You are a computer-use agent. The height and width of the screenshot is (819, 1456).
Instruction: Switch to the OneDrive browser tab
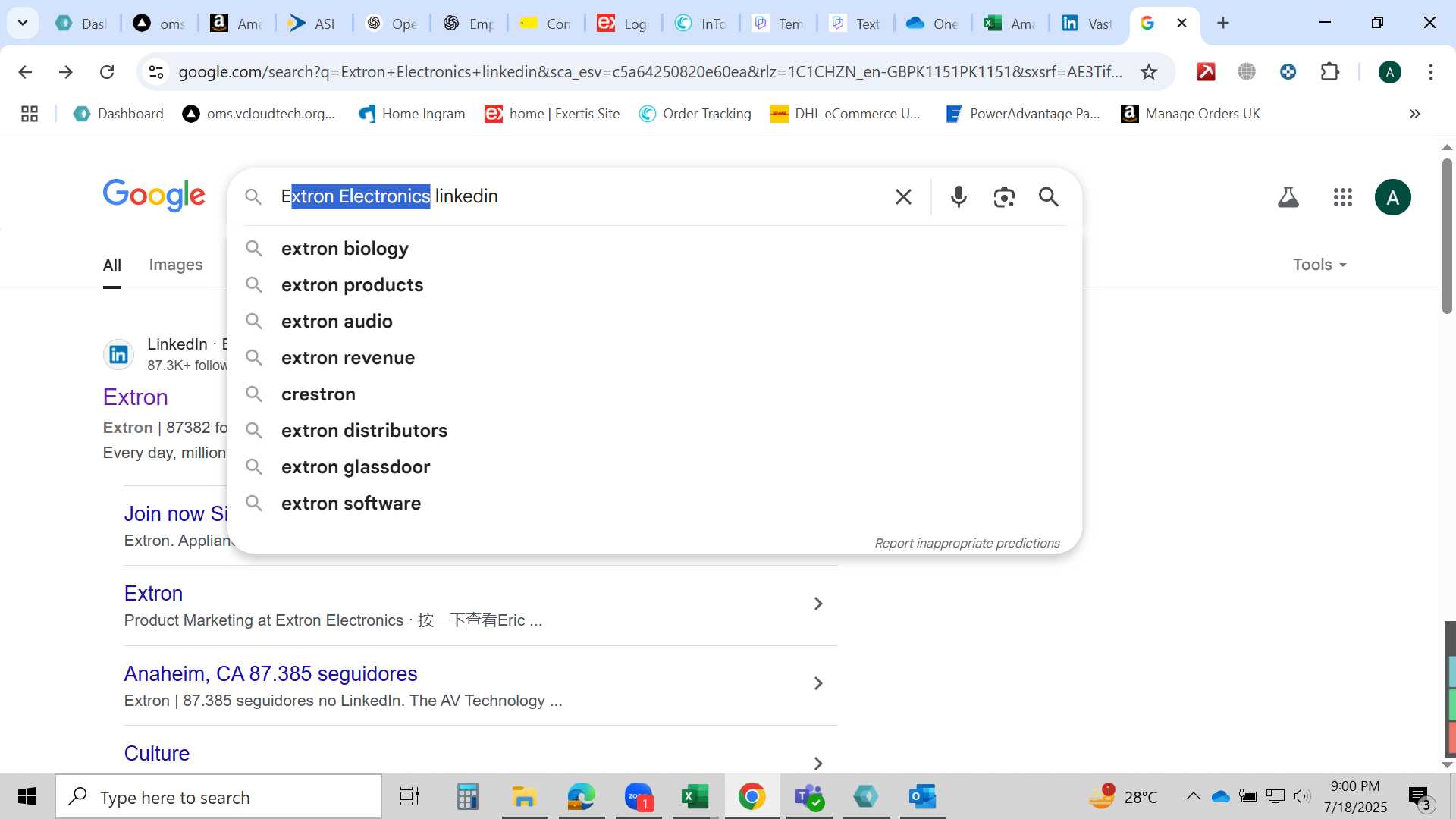tap(934, 23)
